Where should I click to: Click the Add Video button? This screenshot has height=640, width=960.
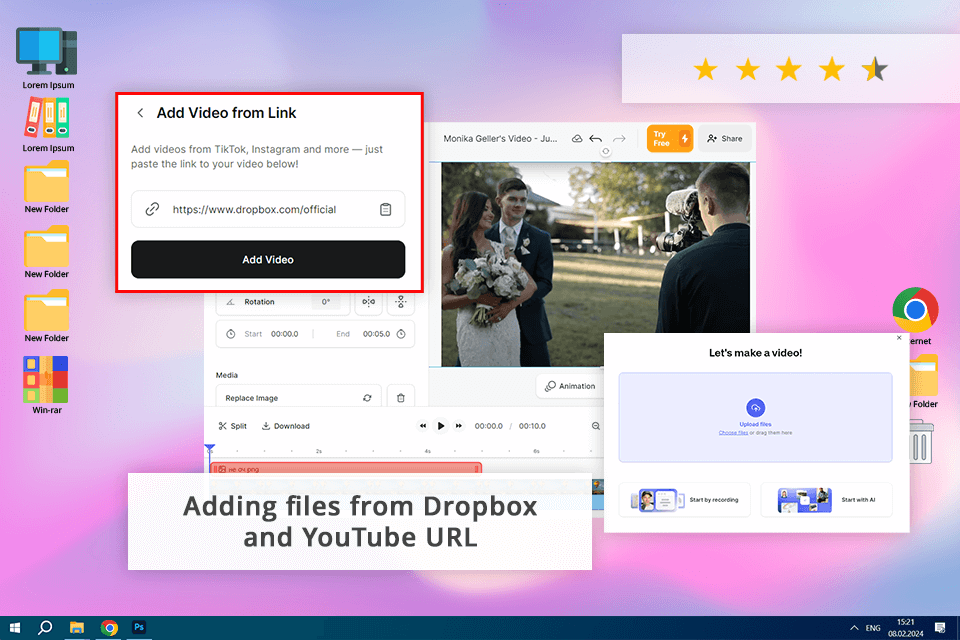[268, 260]
